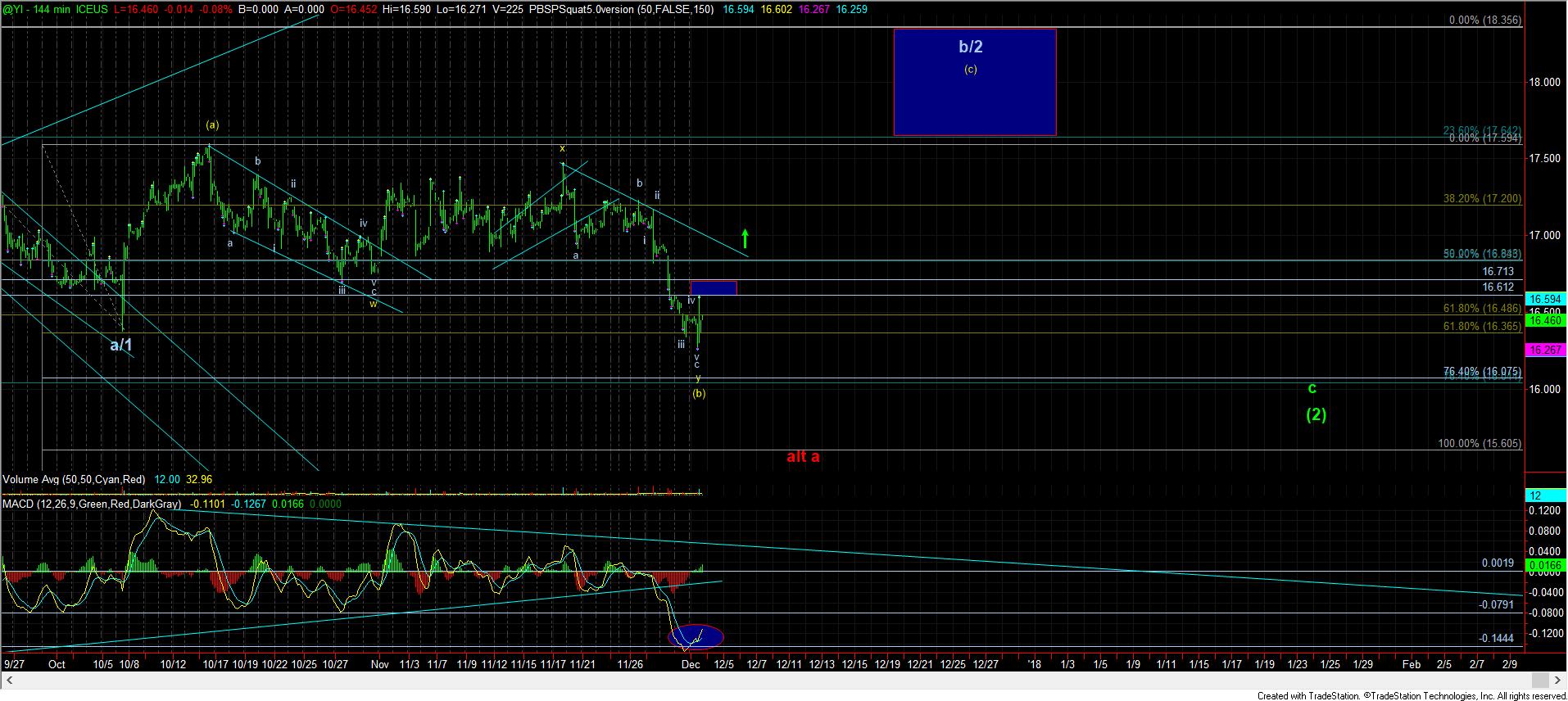Select the yellow (b) wave label

coord(698,394)
